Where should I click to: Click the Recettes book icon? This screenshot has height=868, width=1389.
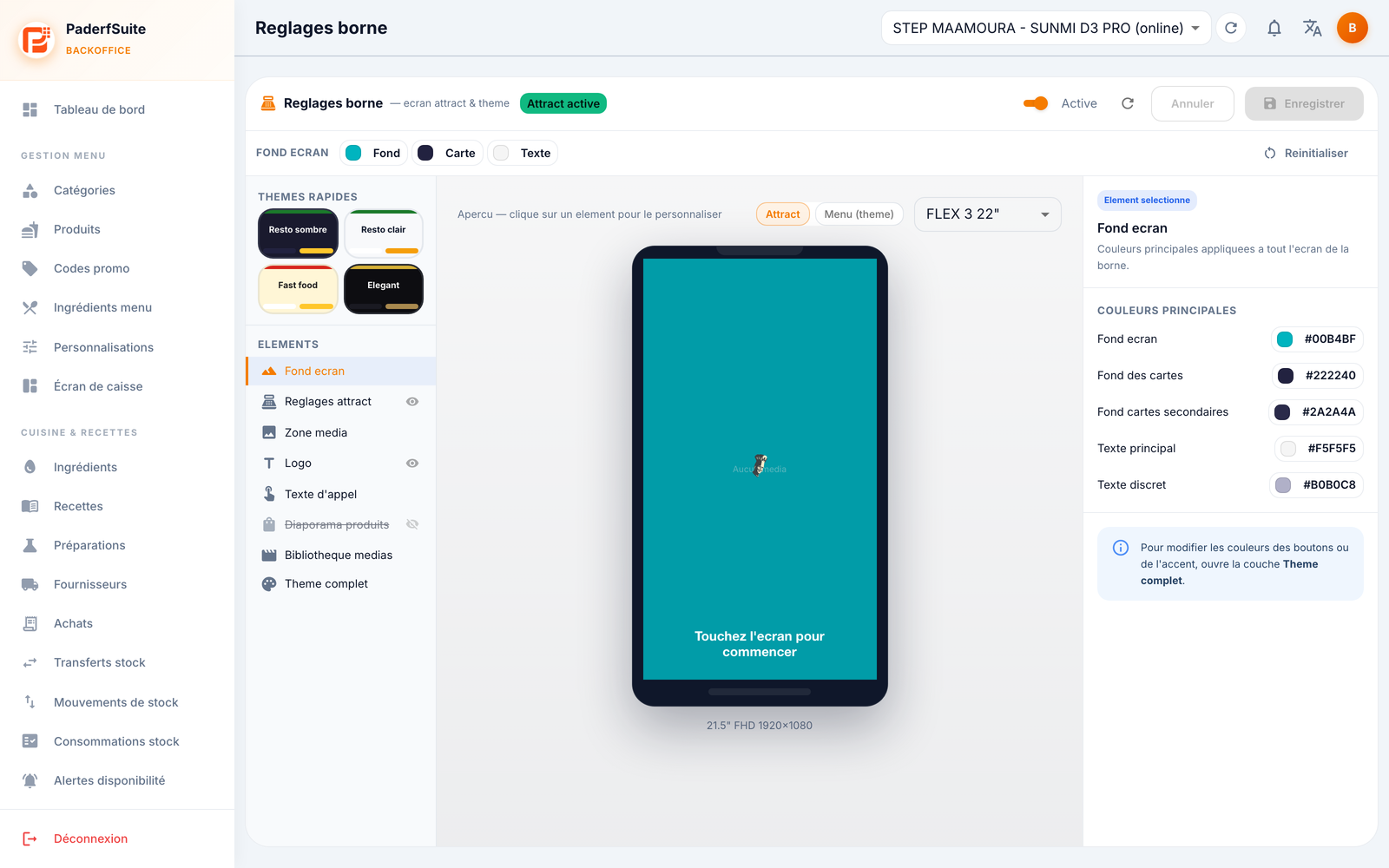point(30,506)
